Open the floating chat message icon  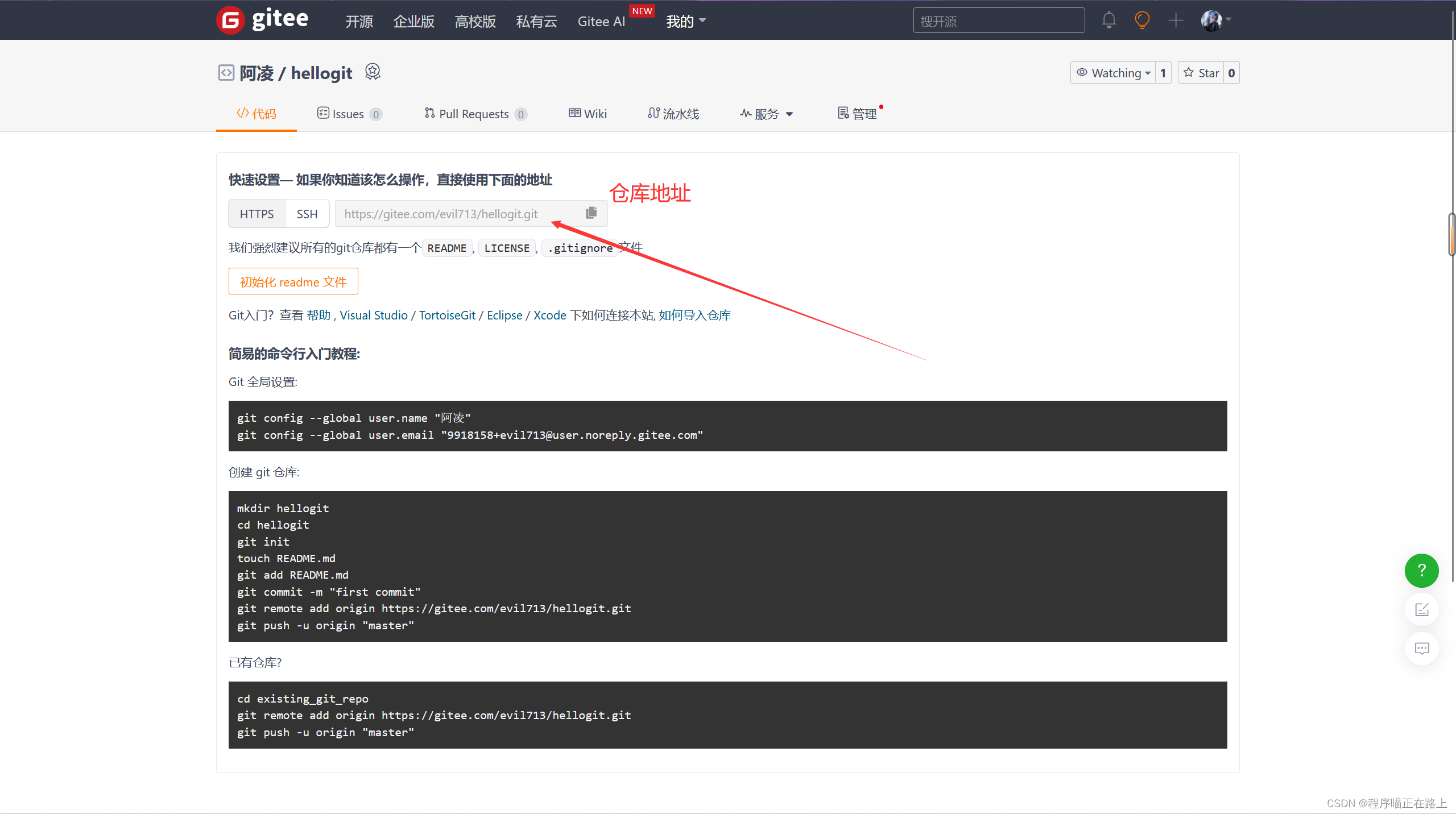pos(1421,649)
